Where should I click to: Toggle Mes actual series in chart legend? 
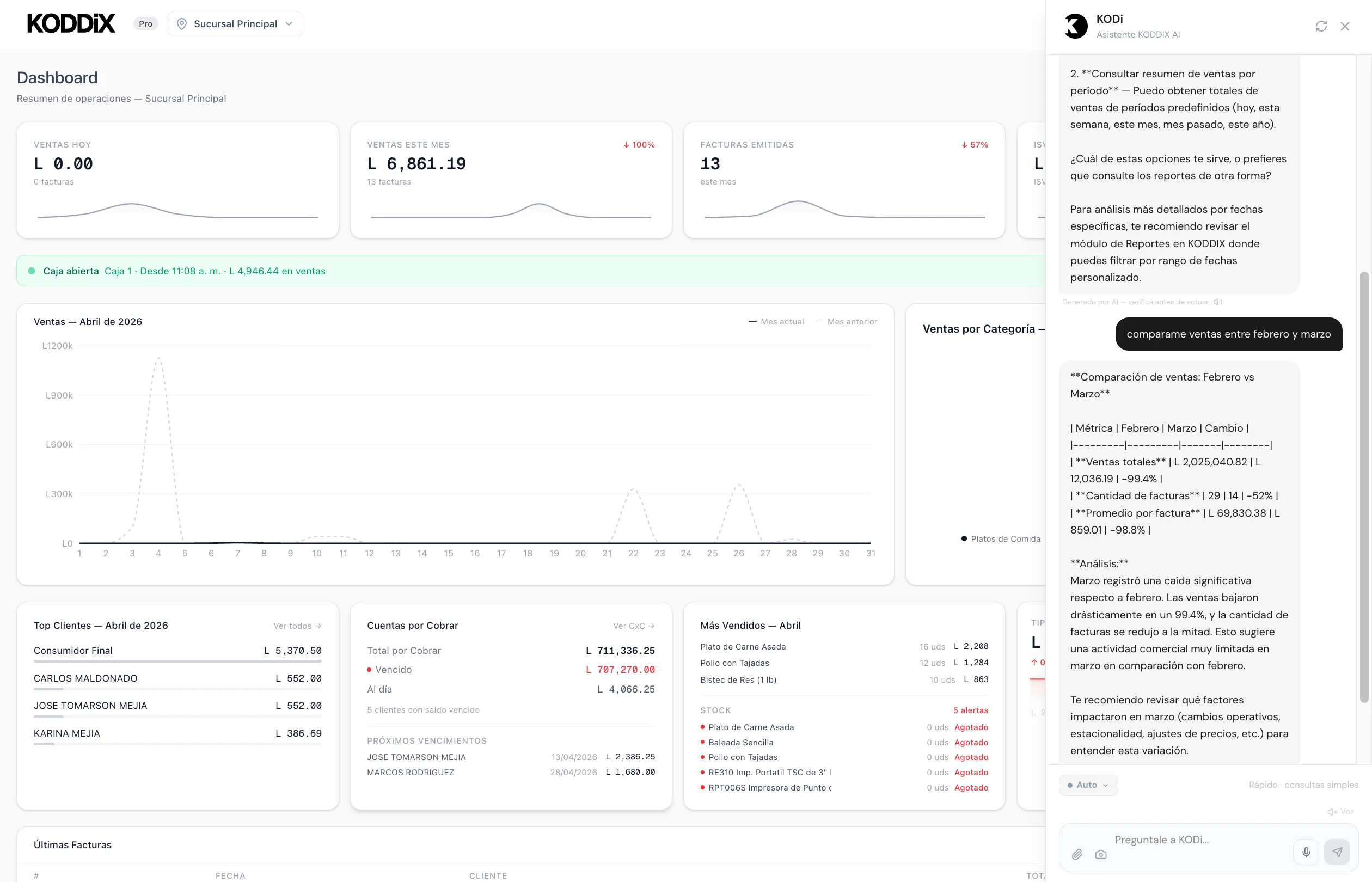(776, 322)
